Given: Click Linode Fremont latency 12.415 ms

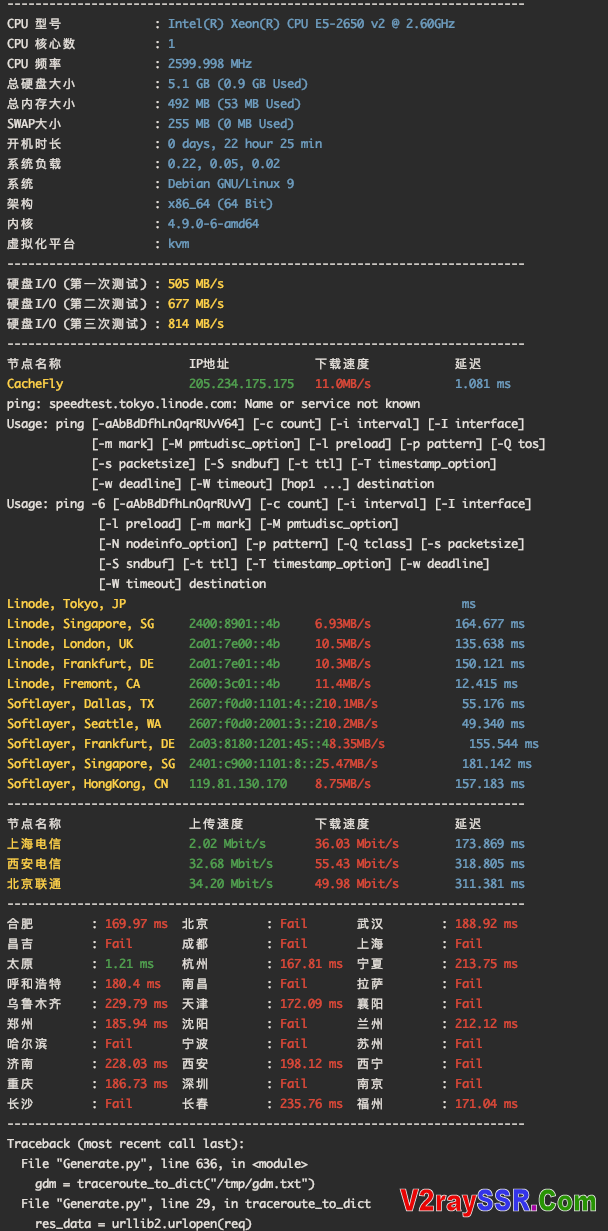Looking at the screenshot, I should point(486,683).
